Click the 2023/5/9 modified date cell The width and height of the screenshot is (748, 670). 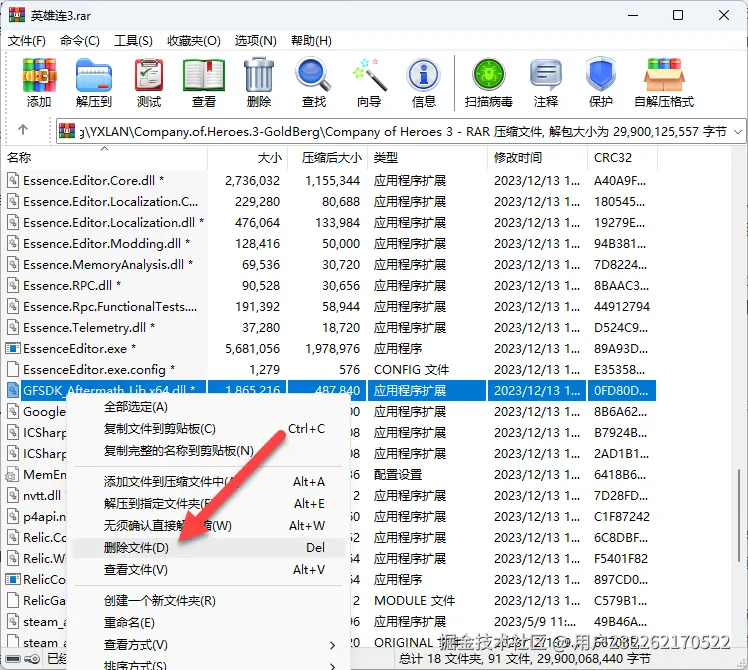pyautogui.click(x=535, y=621)
